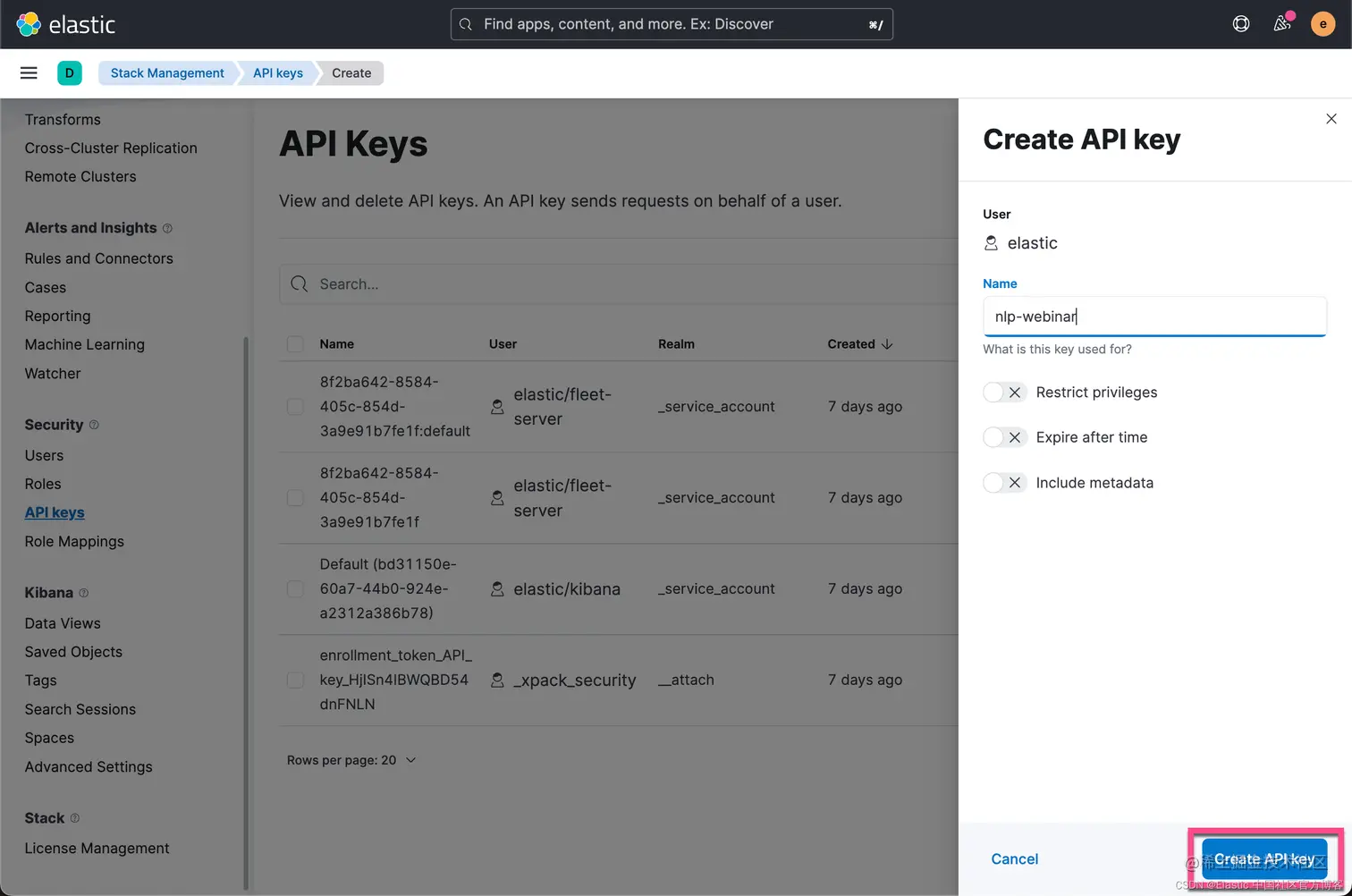The height and width of the screenshot is (896, 1352).
Task: Open the hamburger navigation menu
Action: pyautogui.click(x=29, y=73)
